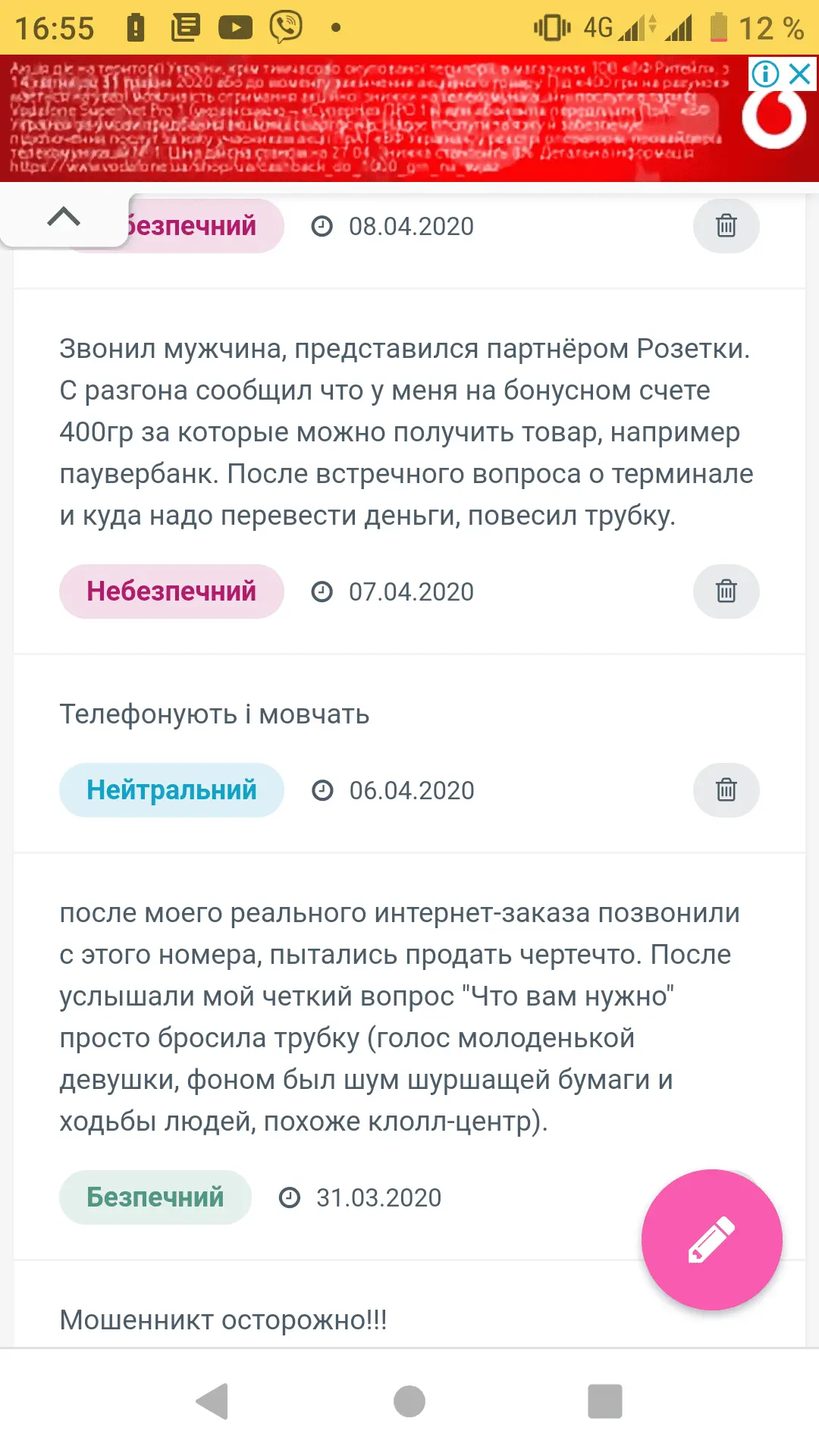Tap the green 'Безпечний' rating tag

155,1197
